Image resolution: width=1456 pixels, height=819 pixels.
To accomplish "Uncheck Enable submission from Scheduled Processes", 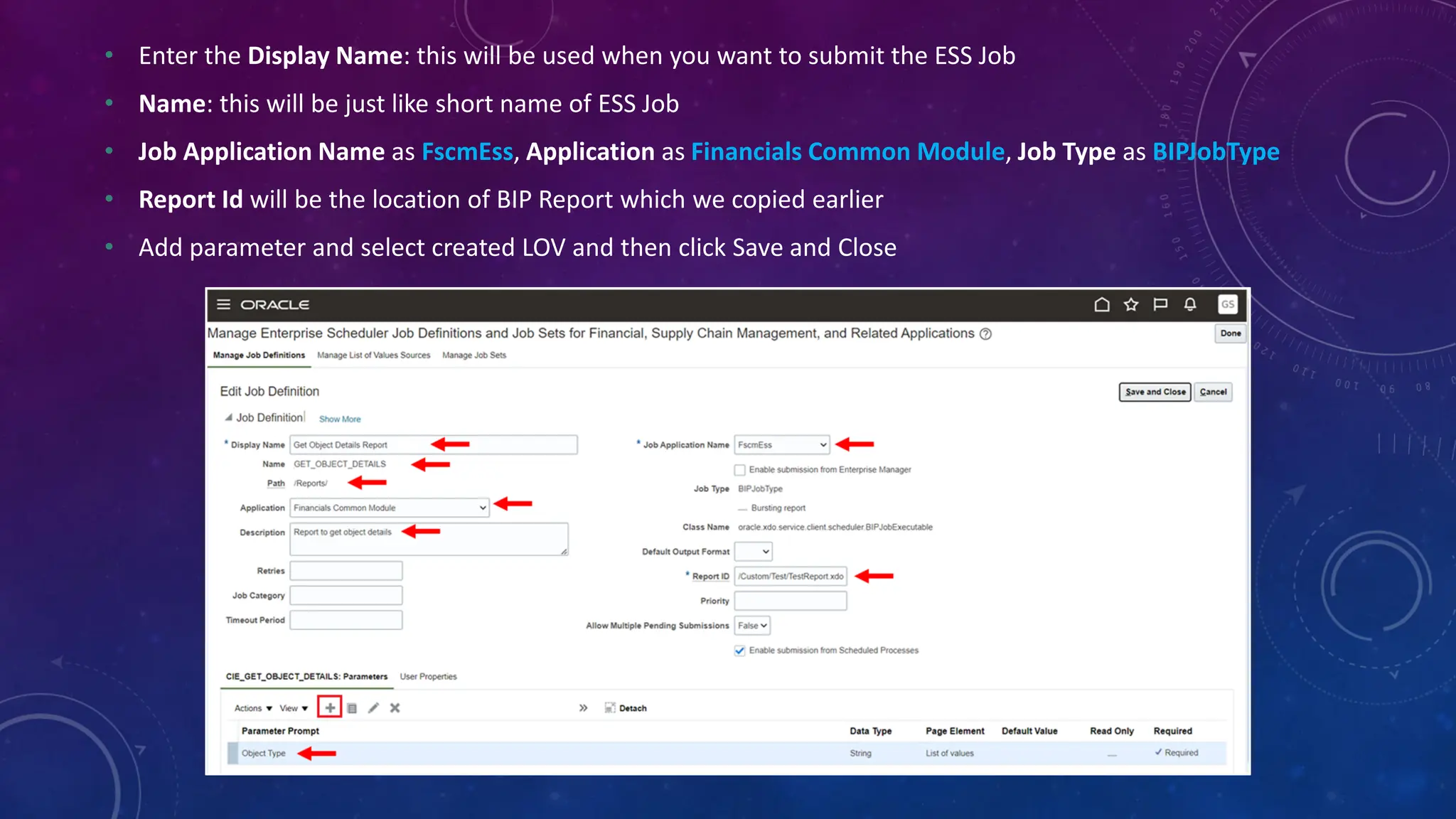I will coord(740,651).
